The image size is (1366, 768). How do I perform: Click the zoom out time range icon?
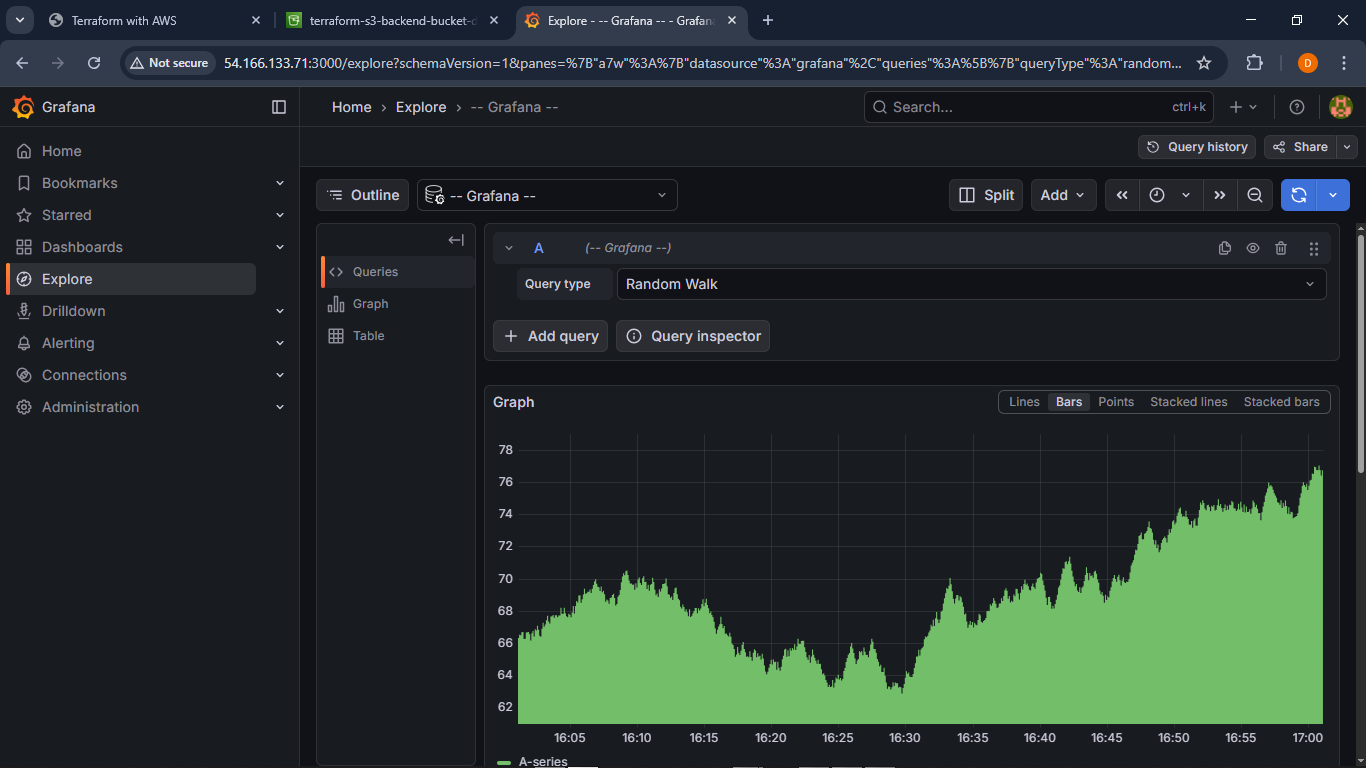coord(1254,195)
